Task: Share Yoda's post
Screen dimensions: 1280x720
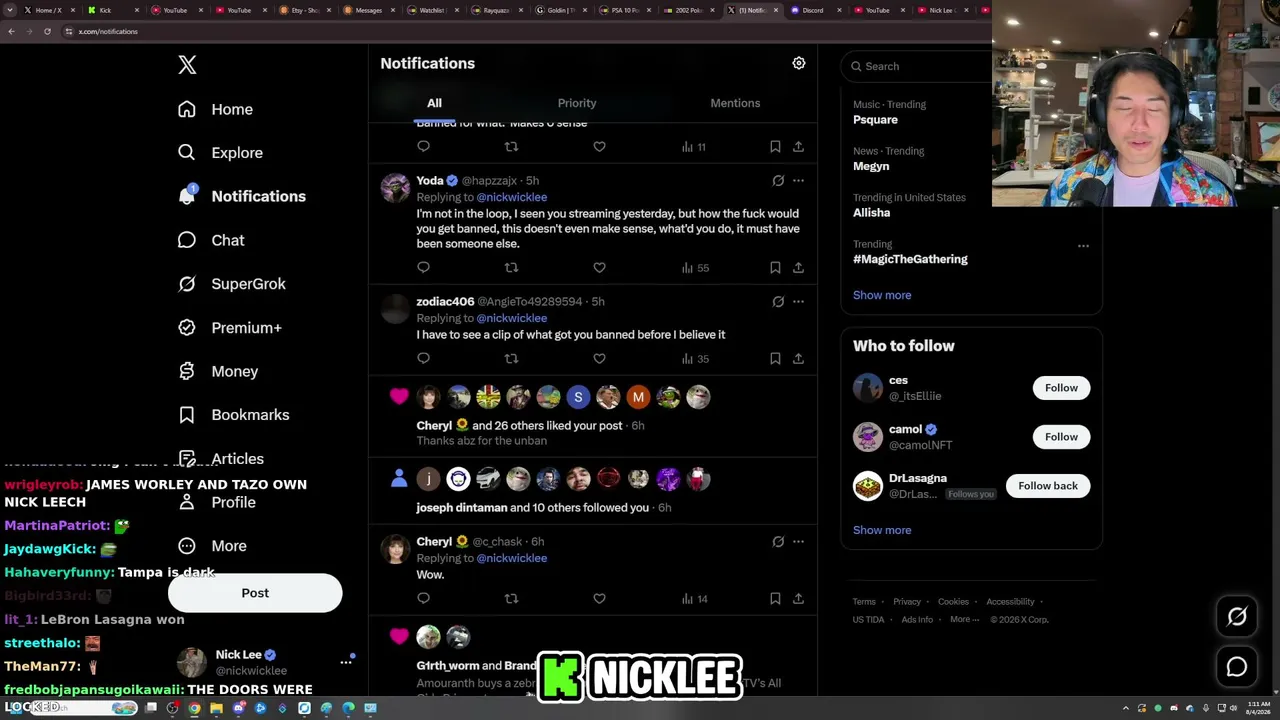Action: click(x=798, y=268)
